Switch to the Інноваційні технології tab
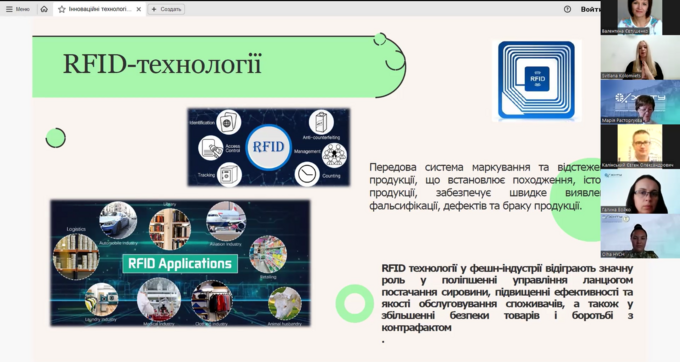This screenshot has height=362, width=680. (x=99, y=9)
